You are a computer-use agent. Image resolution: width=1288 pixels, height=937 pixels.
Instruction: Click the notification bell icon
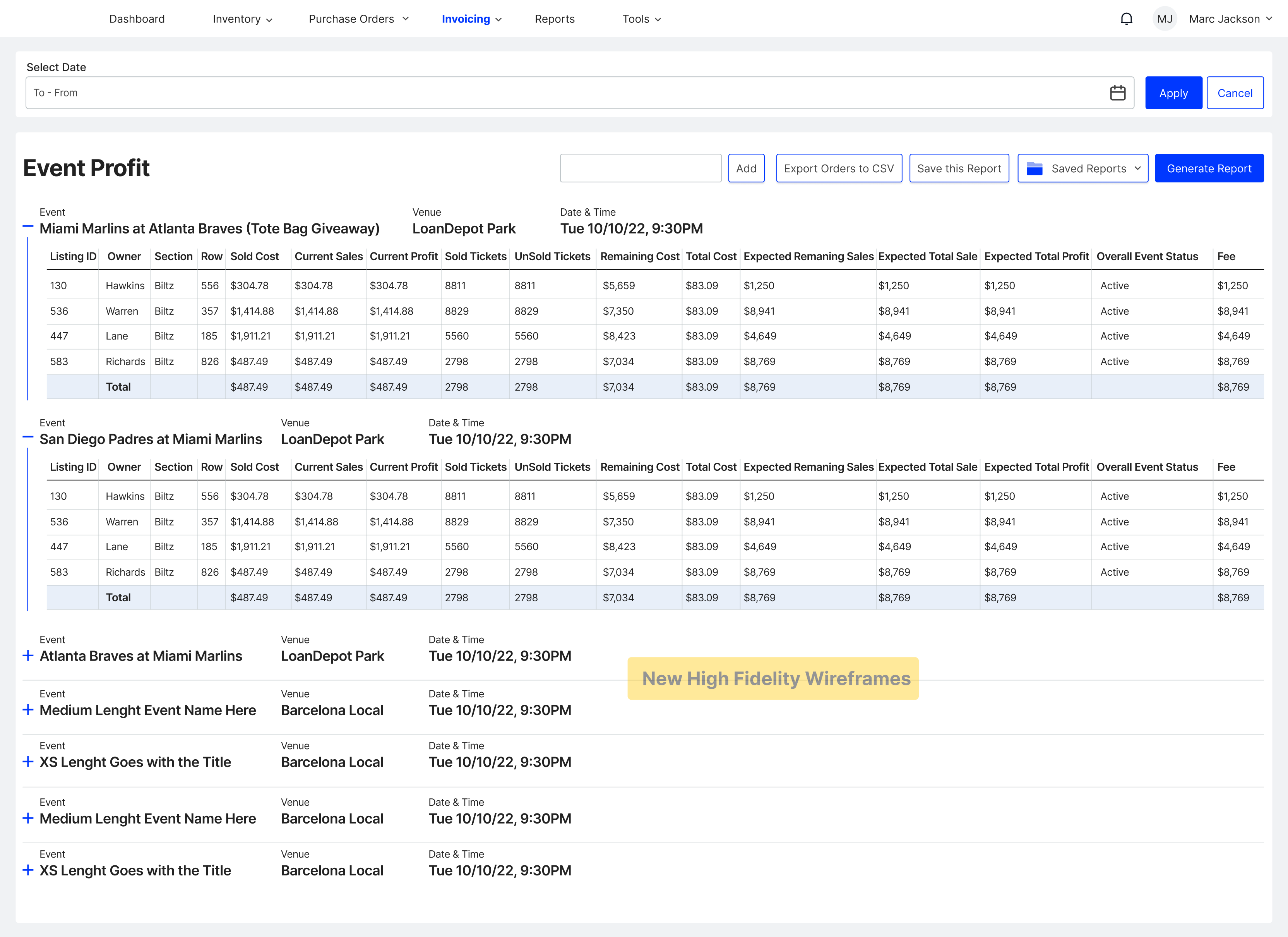[1126, 19]
